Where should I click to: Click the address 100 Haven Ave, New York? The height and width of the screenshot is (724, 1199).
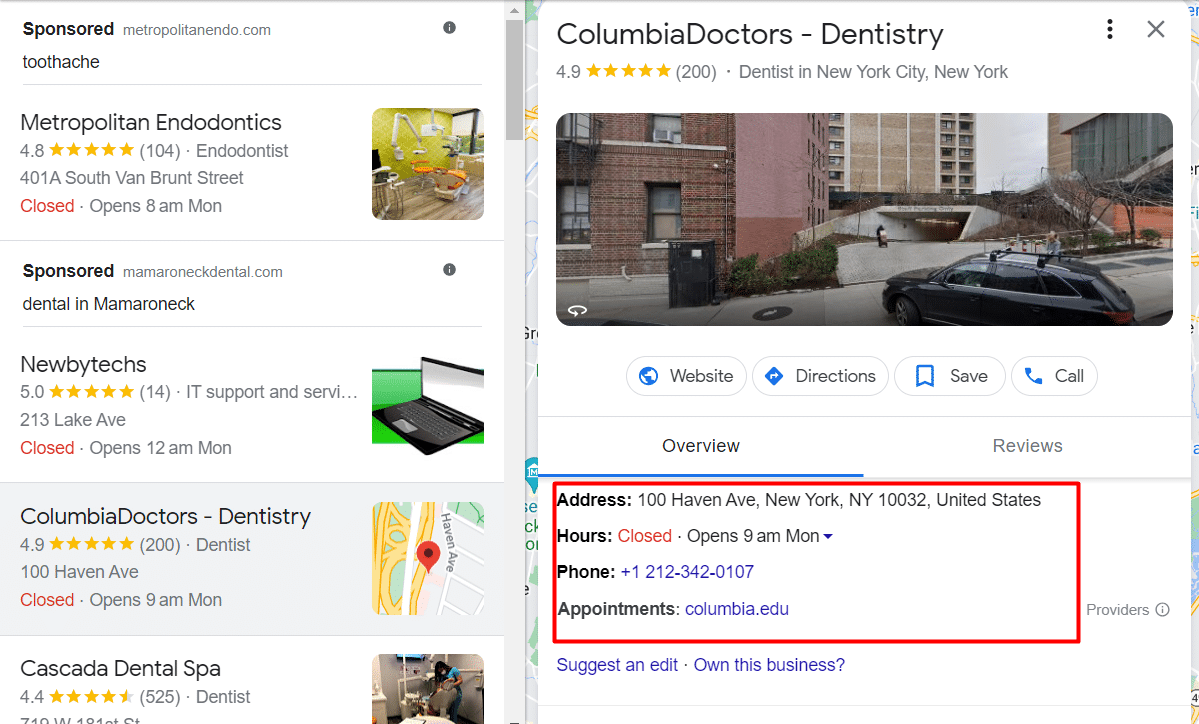point(839,500)
